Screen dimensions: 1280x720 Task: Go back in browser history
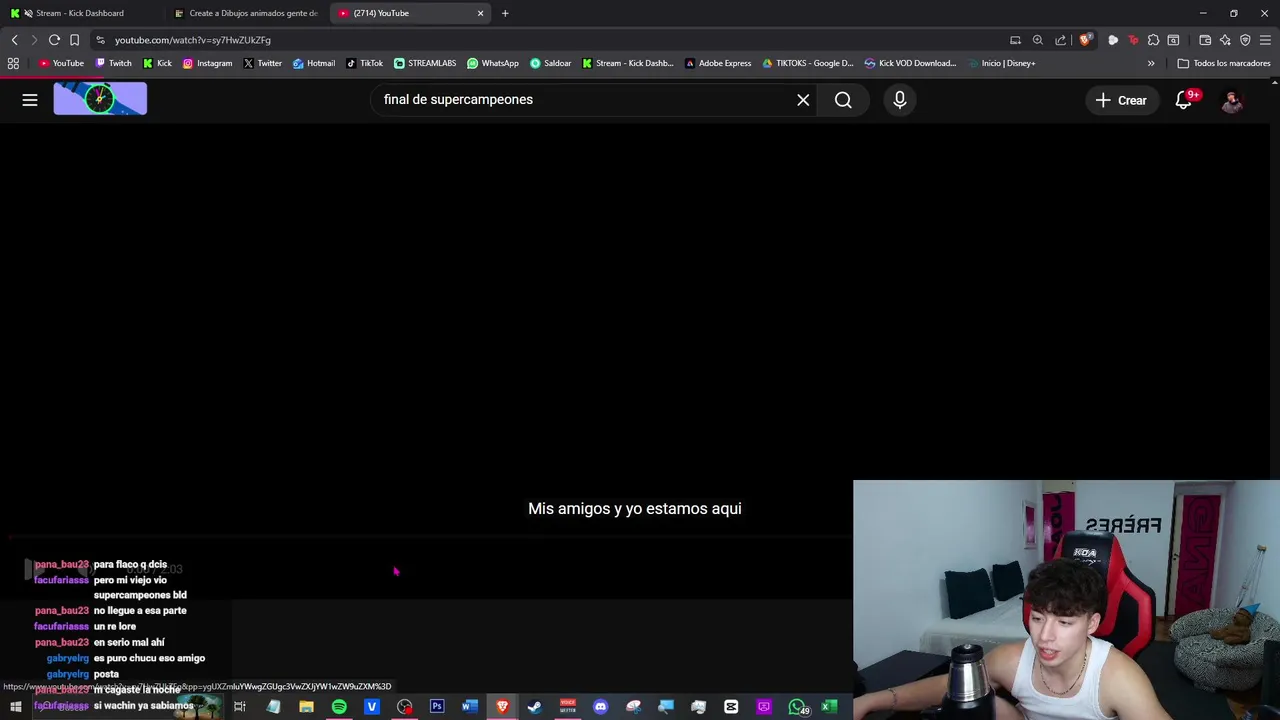pos(14,40)
